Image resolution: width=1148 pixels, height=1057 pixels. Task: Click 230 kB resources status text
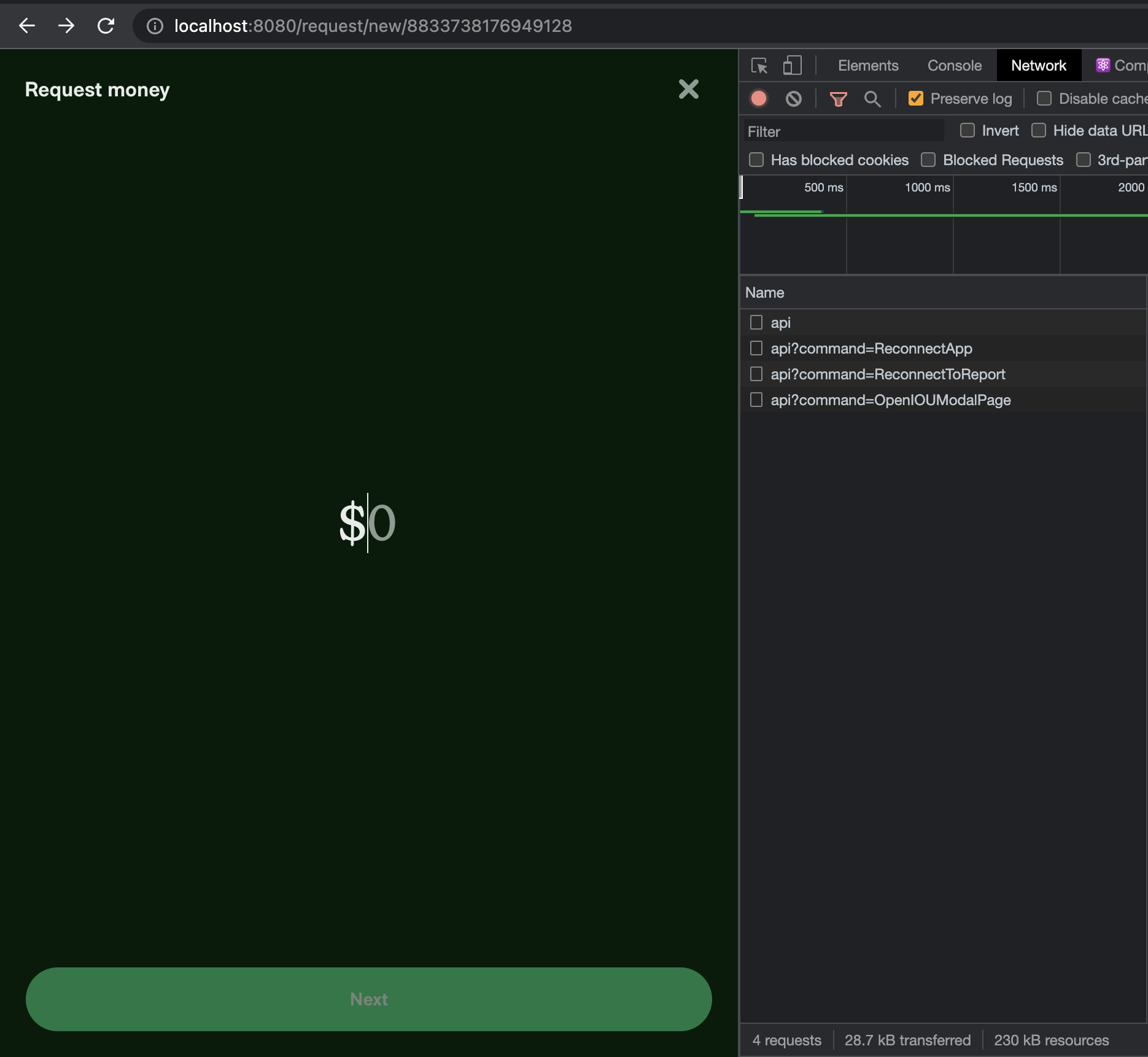(1051, 1040)
